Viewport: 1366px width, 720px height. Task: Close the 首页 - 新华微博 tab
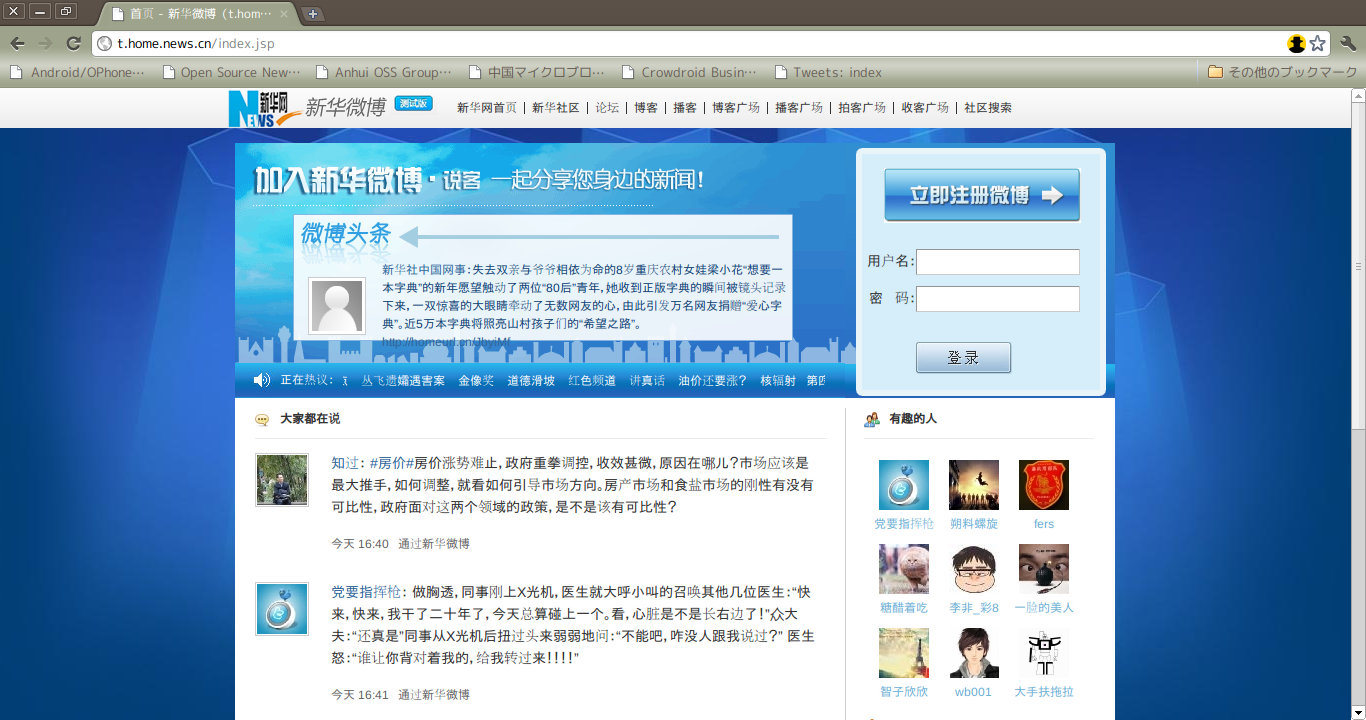point(283,14)
